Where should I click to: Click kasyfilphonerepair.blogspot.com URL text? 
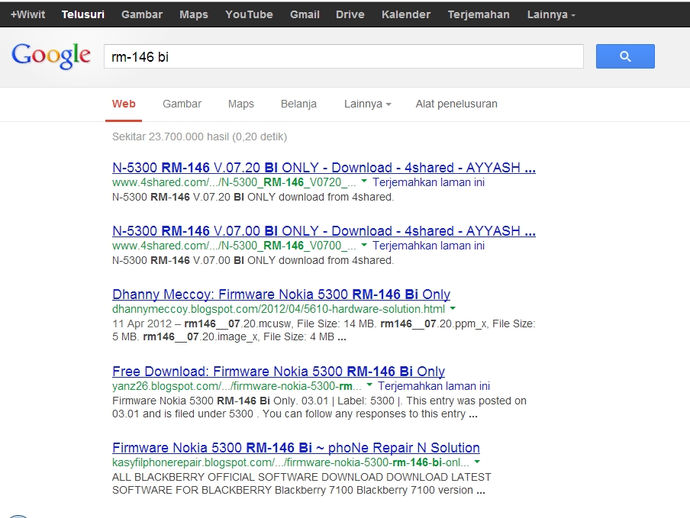tap(290, 463)
